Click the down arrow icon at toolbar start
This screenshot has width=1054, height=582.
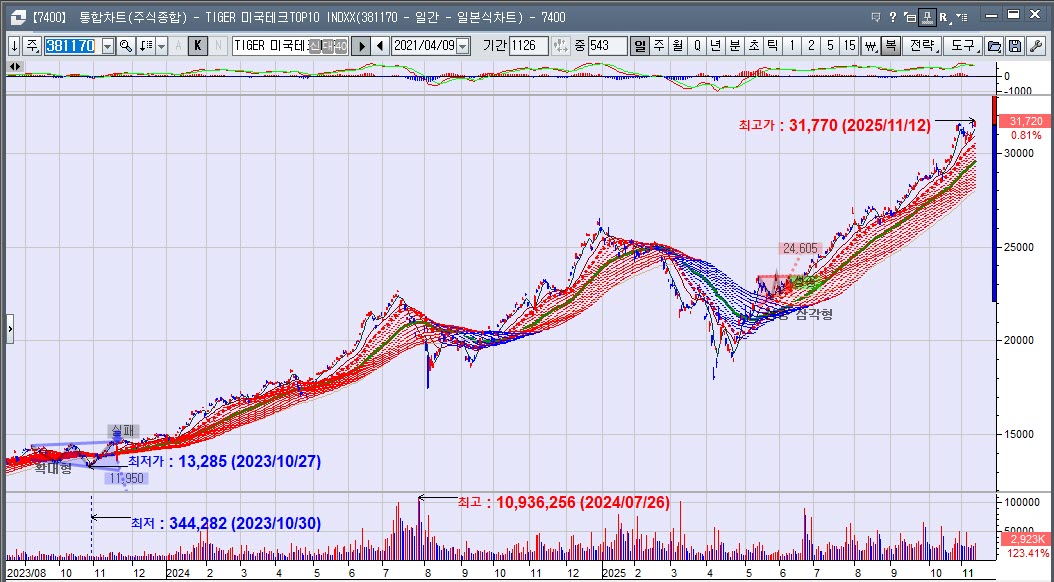[14, 46]
